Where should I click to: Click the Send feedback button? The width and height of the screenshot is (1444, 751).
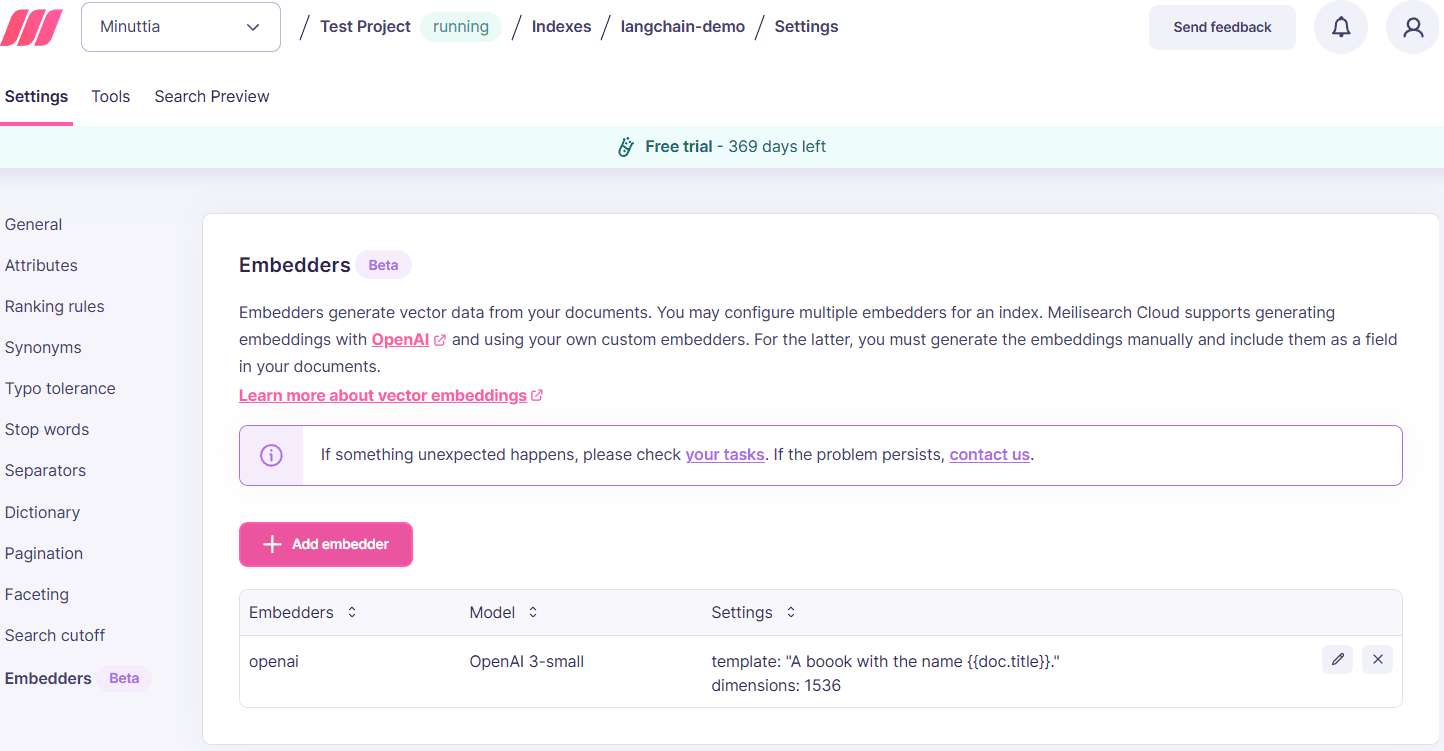[x=1221, y=27]
